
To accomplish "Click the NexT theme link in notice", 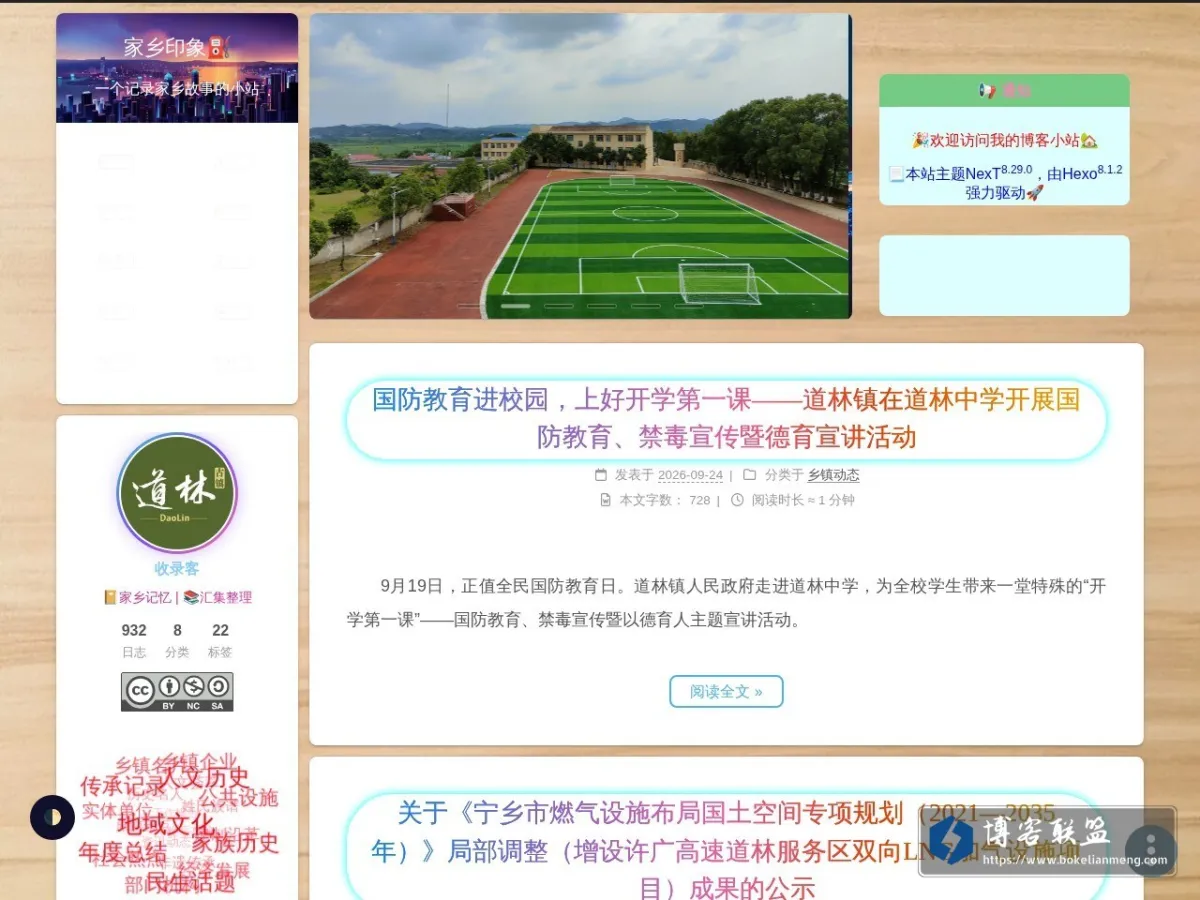I will pos(982,173).
